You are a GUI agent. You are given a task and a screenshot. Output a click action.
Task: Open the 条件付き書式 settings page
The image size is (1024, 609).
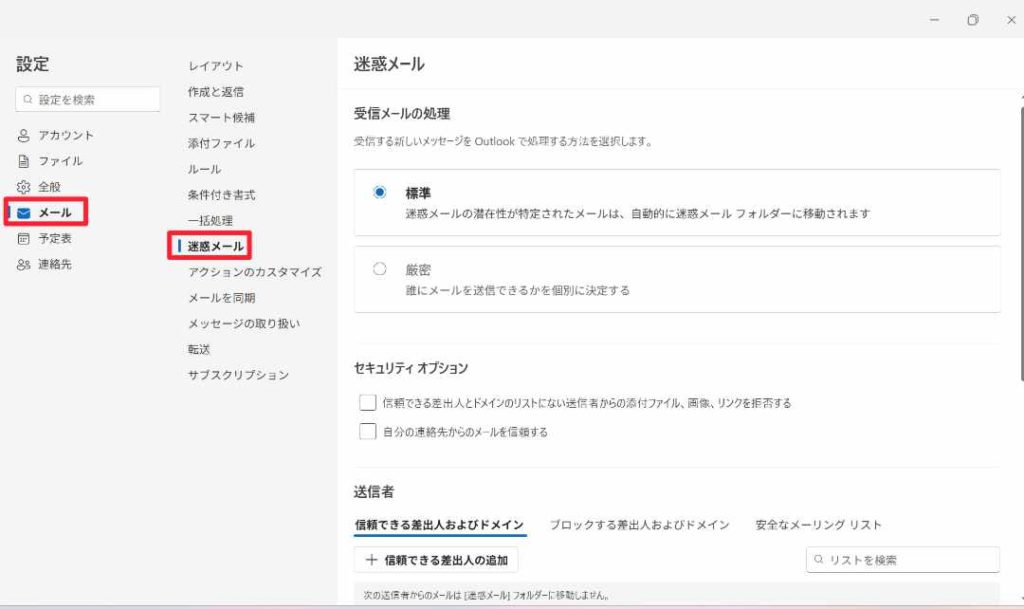point(222,195)
